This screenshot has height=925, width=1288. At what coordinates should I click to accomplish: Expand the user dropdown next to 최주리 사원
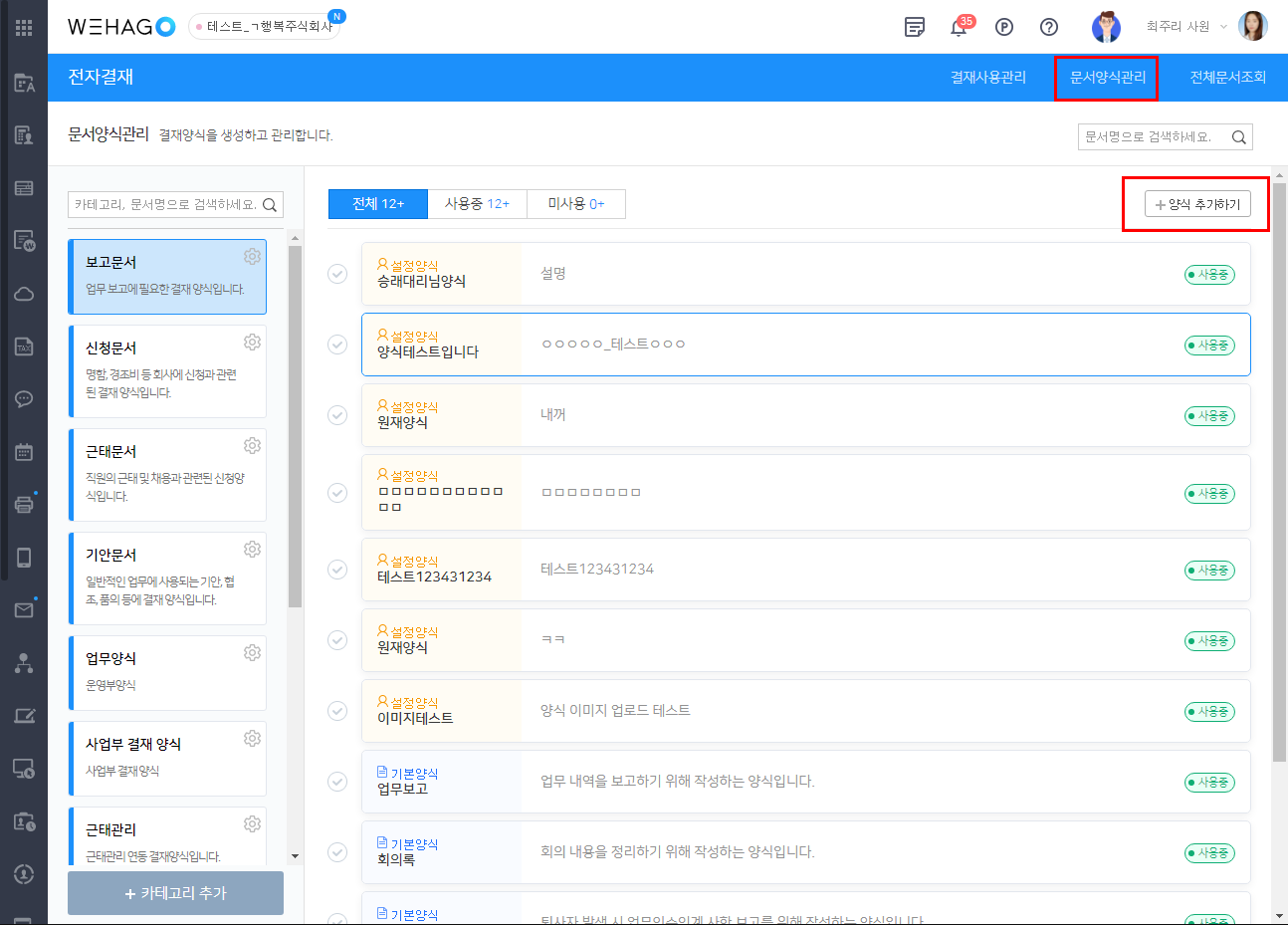pos(1222,27)
